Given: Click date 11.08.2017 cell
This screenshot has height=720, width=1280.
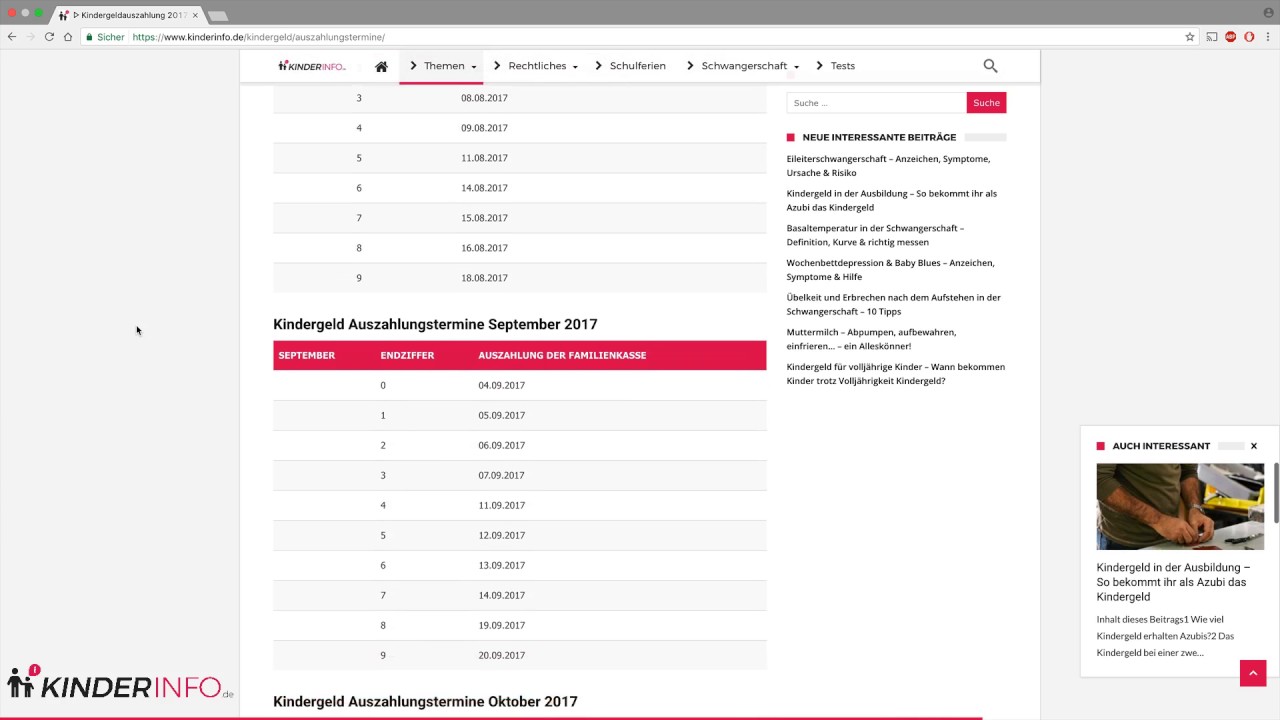Looking at the screenshot, I should [x=484, y=158].
